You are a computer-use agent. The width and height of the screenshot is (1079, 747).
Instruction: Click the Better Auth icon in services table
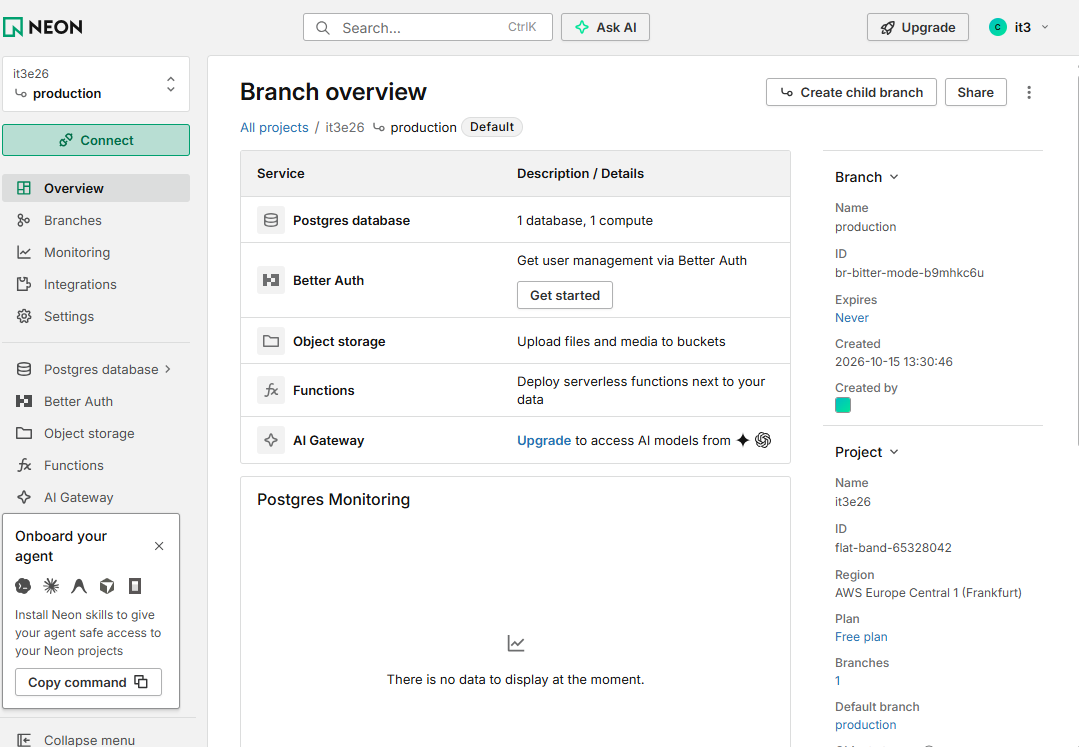pos(271,280)
